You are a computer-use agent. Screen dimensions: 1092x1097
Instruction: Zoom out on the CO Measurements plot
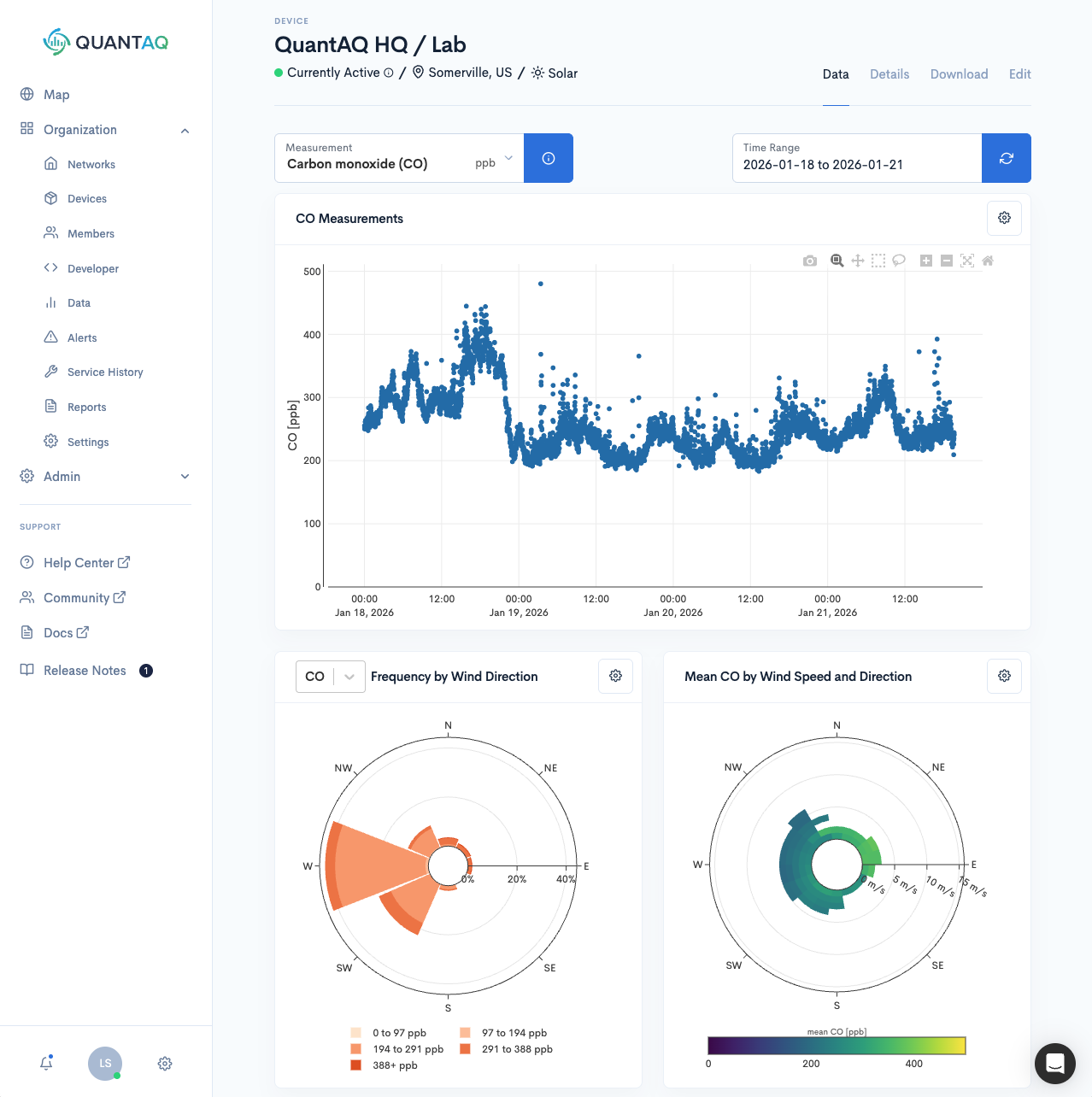pos(947,261)
